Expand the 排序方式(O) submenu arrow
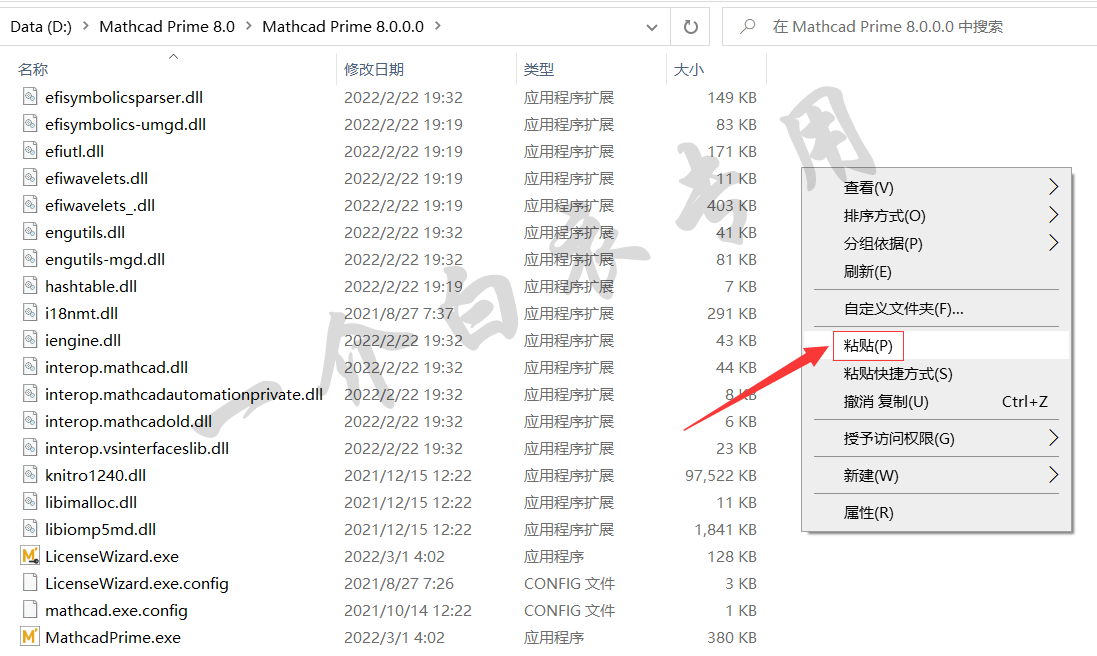This screenshot has height=656, width=1097. pos(1053,215)
